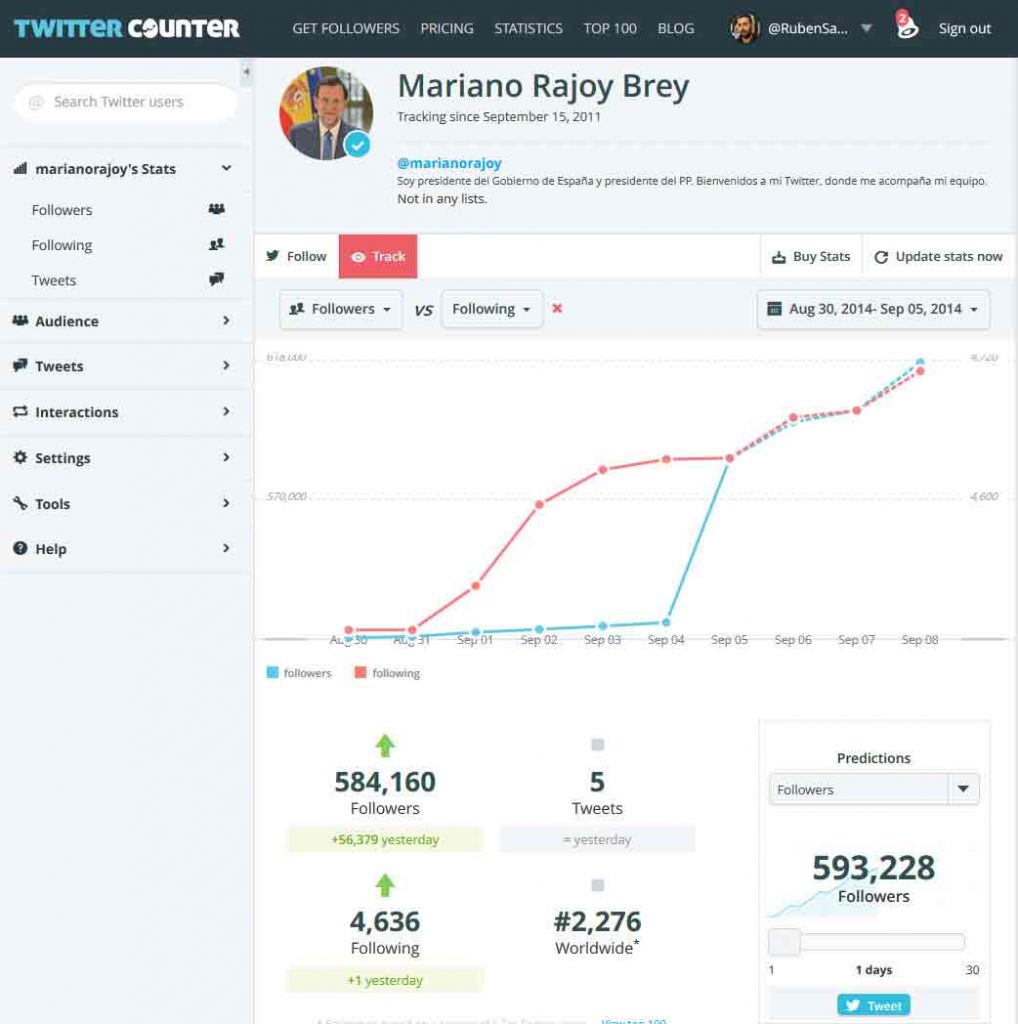Expand the Interactions section
The width and height of the screenshot is (1018, 1024).
point(226,411)
